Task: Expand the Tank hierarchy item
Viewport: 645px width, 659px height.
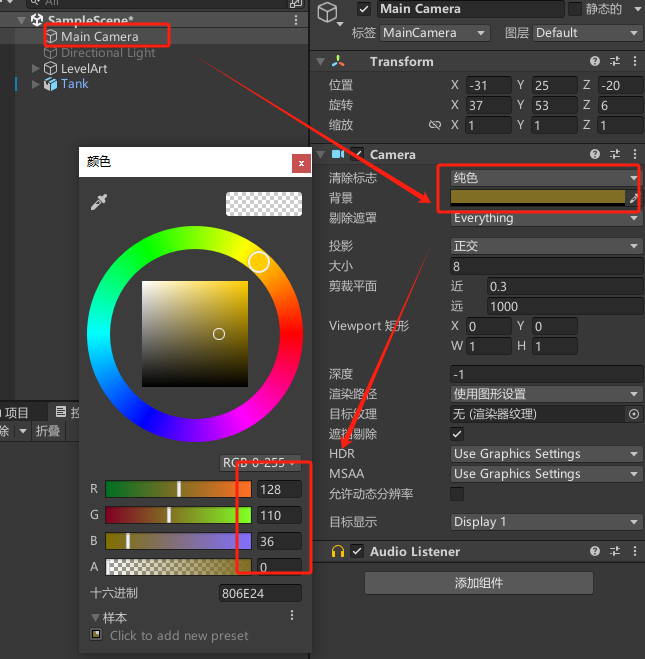Action: (x=36, y=84)
